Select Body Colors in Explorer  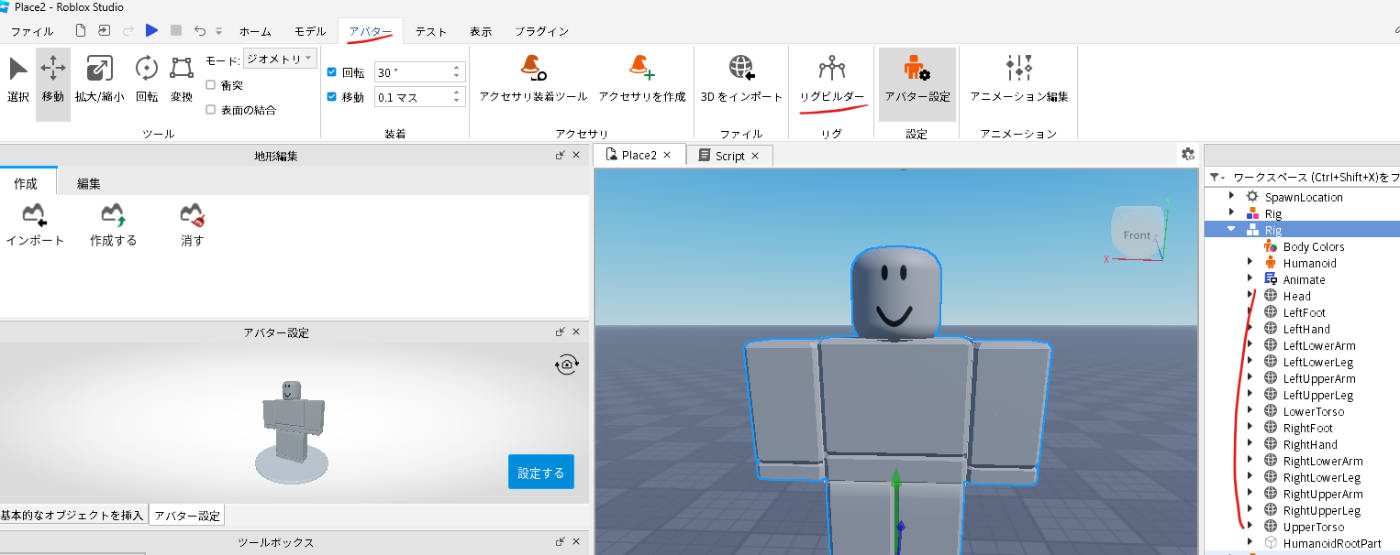(1313, 247)
